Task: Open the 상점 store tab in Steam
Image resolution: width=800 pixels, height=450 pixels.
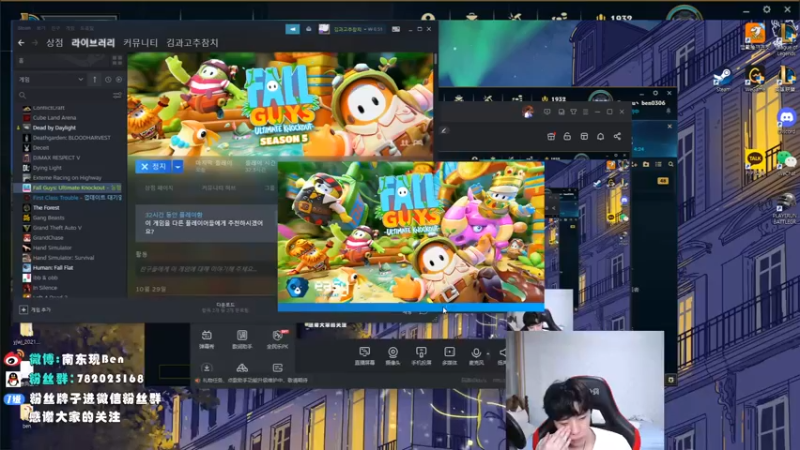Action: (x=55, y=43)
